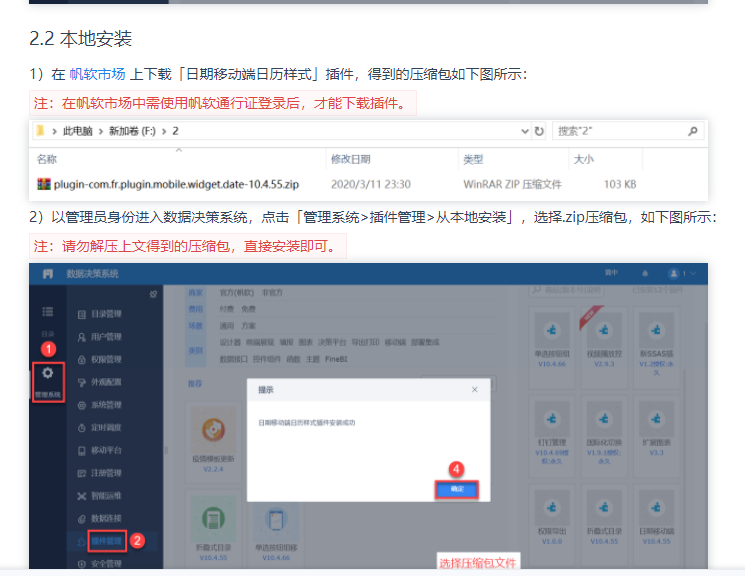Sort files by the 修改日期 column header
Viewport: 745px width, 576px height.
(351, 159)
